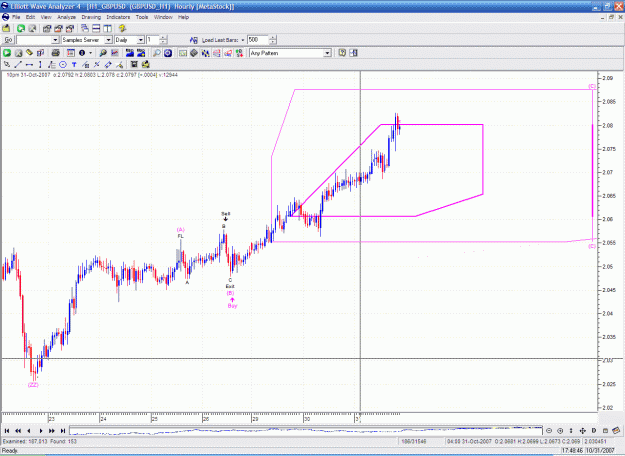Click the Exit label on chart
The width and height of the screenshot is (625, 456).
point(230,287)
